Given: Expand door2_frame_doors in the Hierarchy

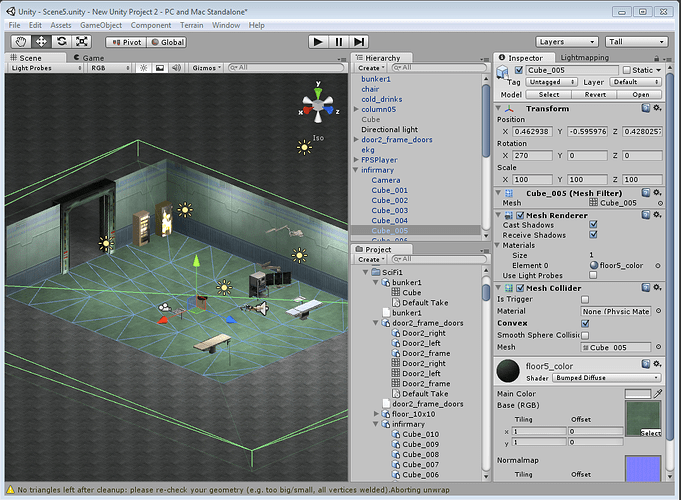Looking at the screenshot, I should click(x=357, y=140).
